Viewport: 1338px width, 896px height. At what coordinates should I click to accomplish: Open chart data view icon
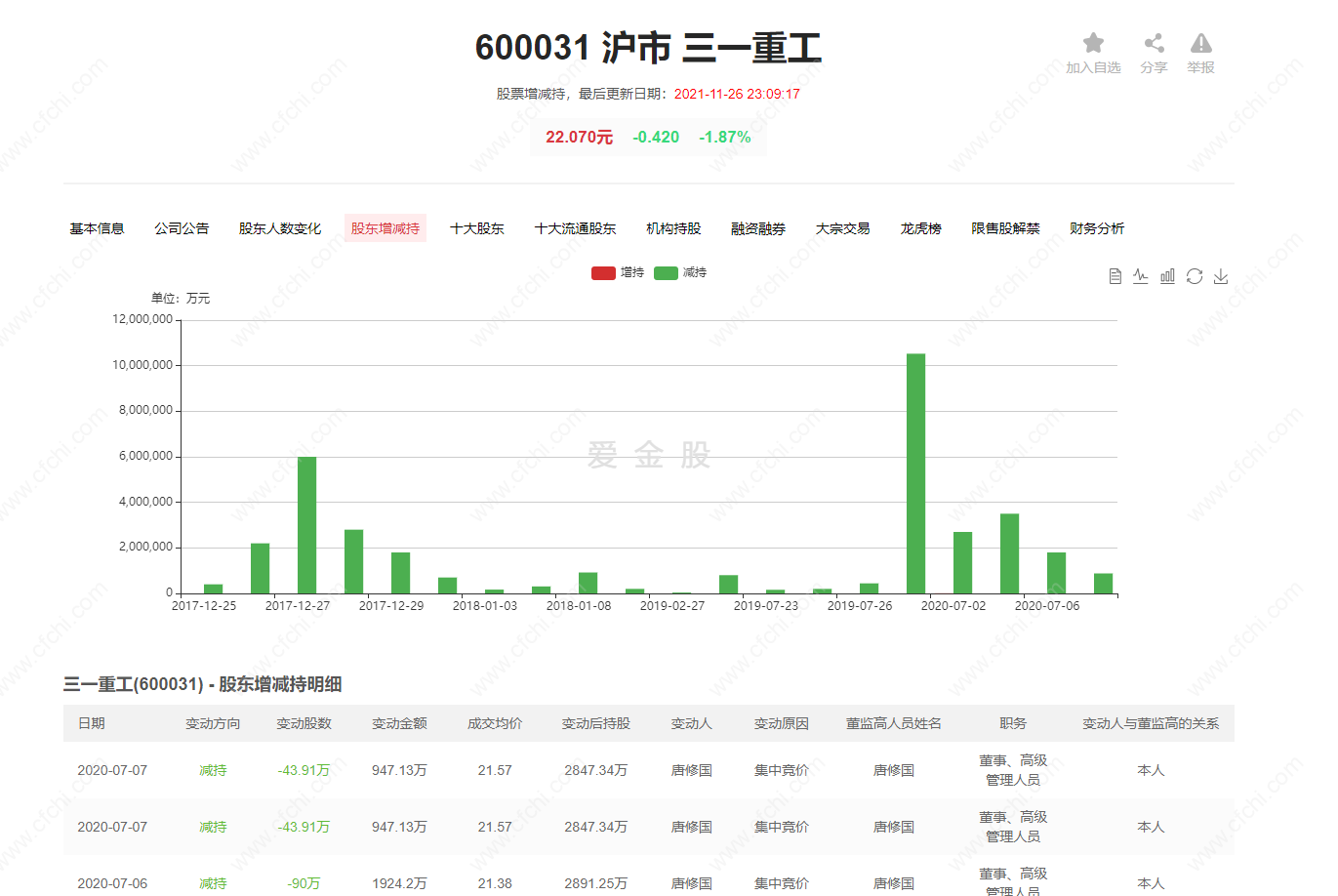1115,276
